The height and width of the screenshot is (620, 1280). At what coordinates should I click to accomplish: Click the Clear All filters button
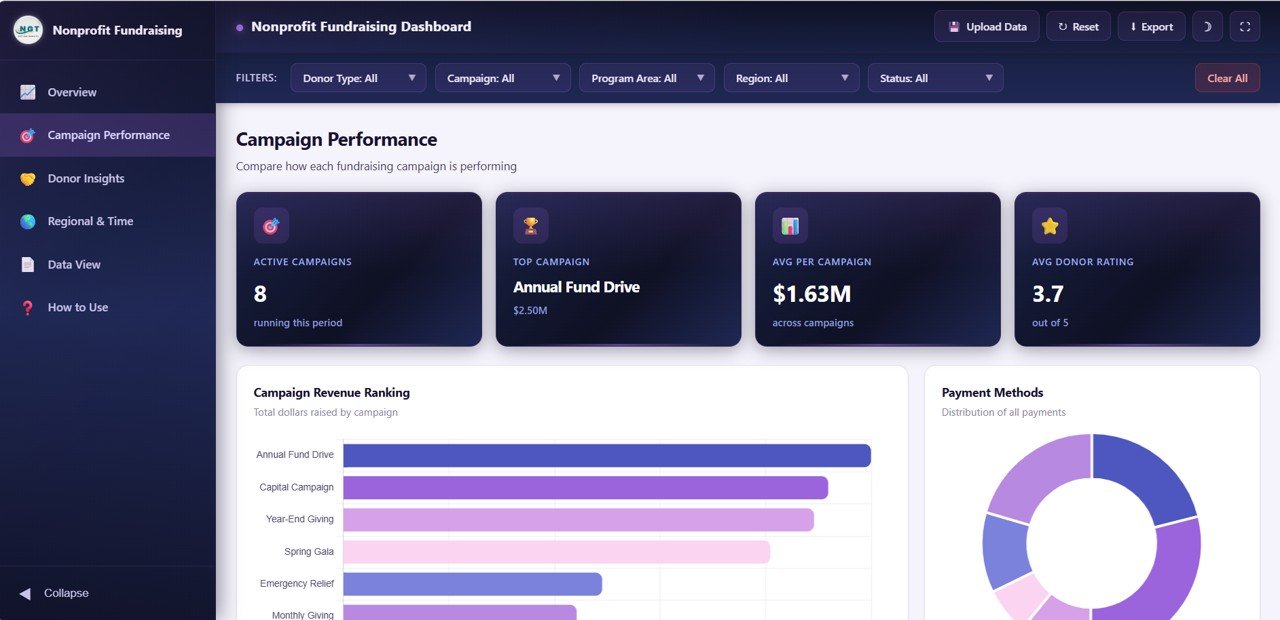(x=1227, y=77)
